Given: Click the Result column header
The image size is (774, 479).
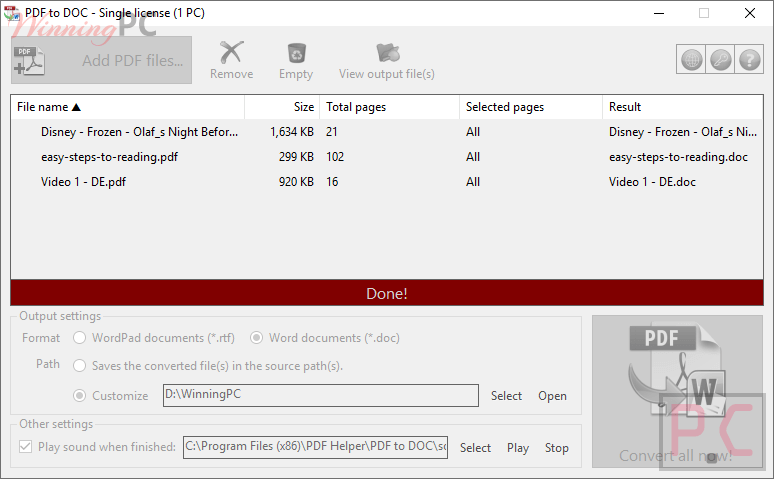Looking at the screenshot, I should pos(683,107).
